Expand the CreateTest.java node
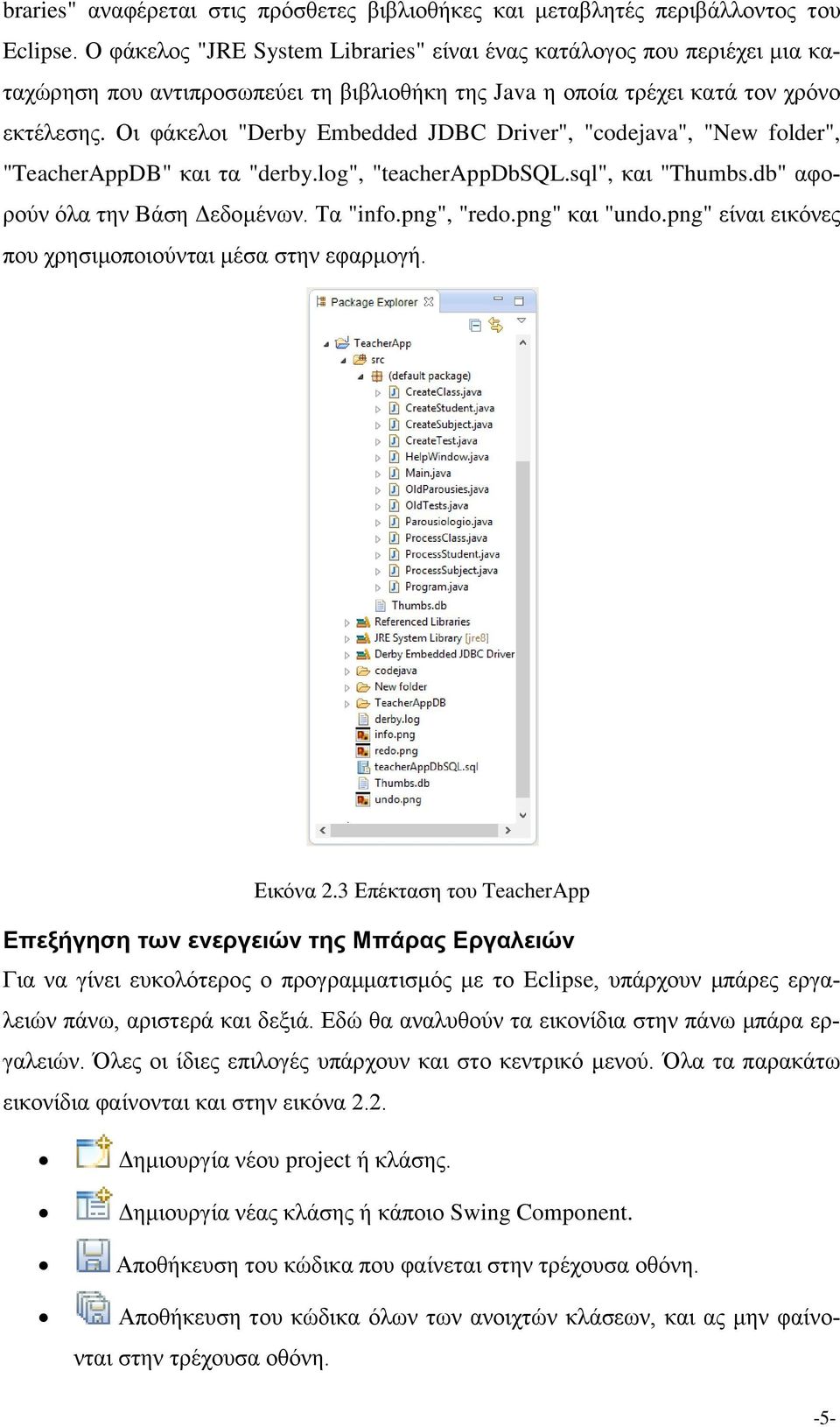 (x=378, y=441)
